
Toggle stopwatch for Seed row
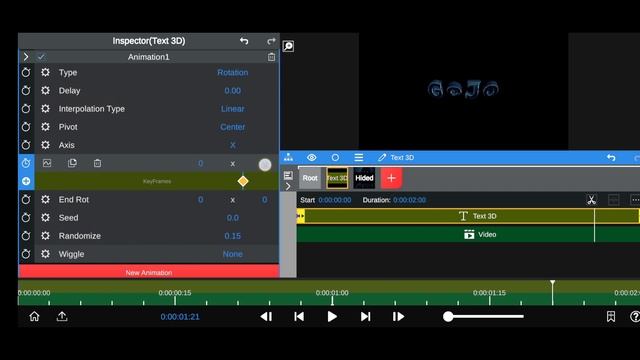(x=26, y=218)
